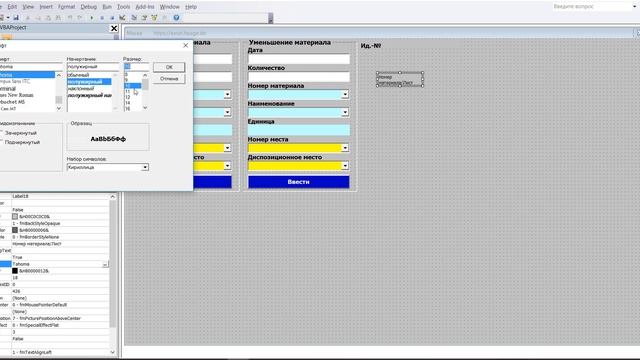
Task: Open the Insert menu
Action: point(46,7)
